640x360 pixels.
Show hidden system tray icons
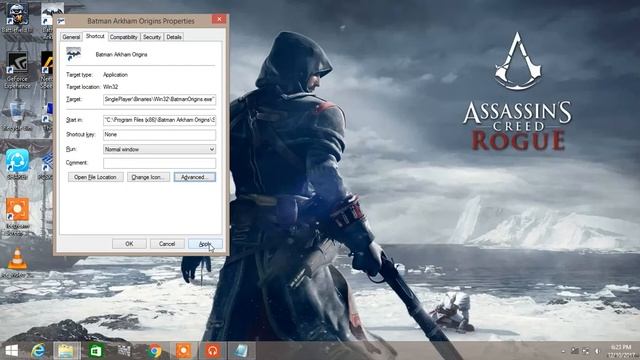[564, 351]
